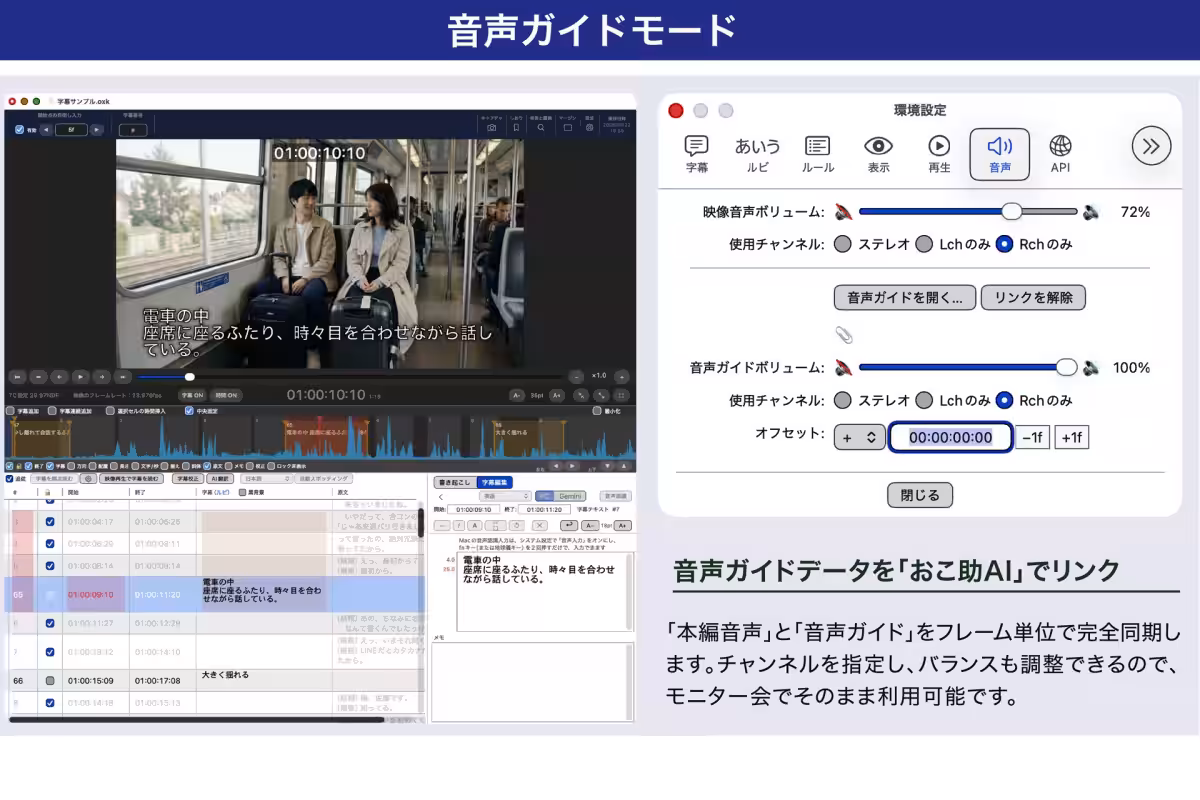
Task: Click the back chevron in edit panel
Action: click(441, 496)
